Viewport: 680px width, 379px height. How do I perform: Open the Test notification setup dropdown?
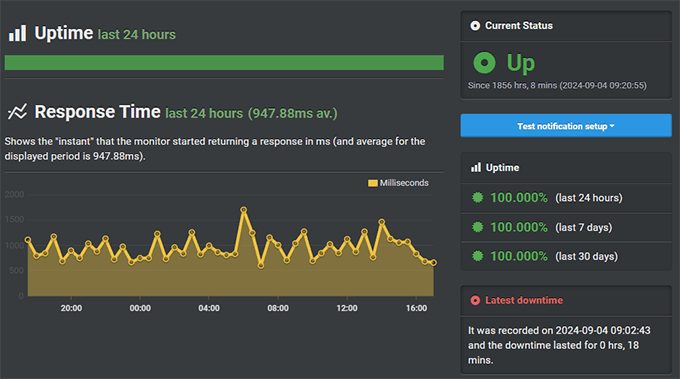click(x=566, y=126)
